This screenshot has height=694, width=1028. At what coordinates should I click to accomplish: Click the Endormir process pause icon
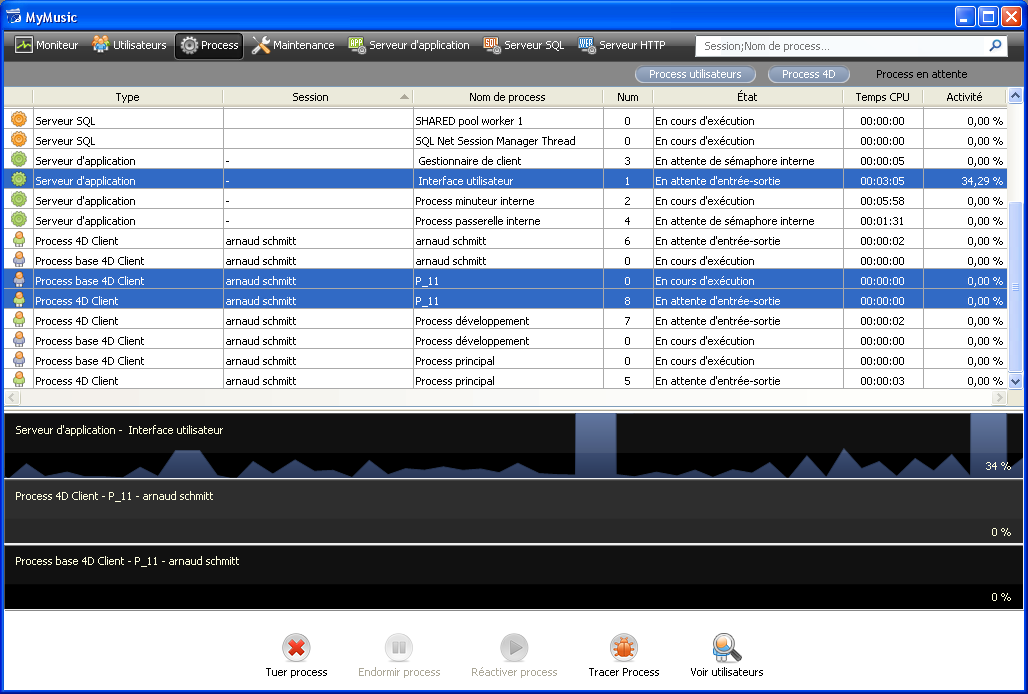tap(399, 647)
